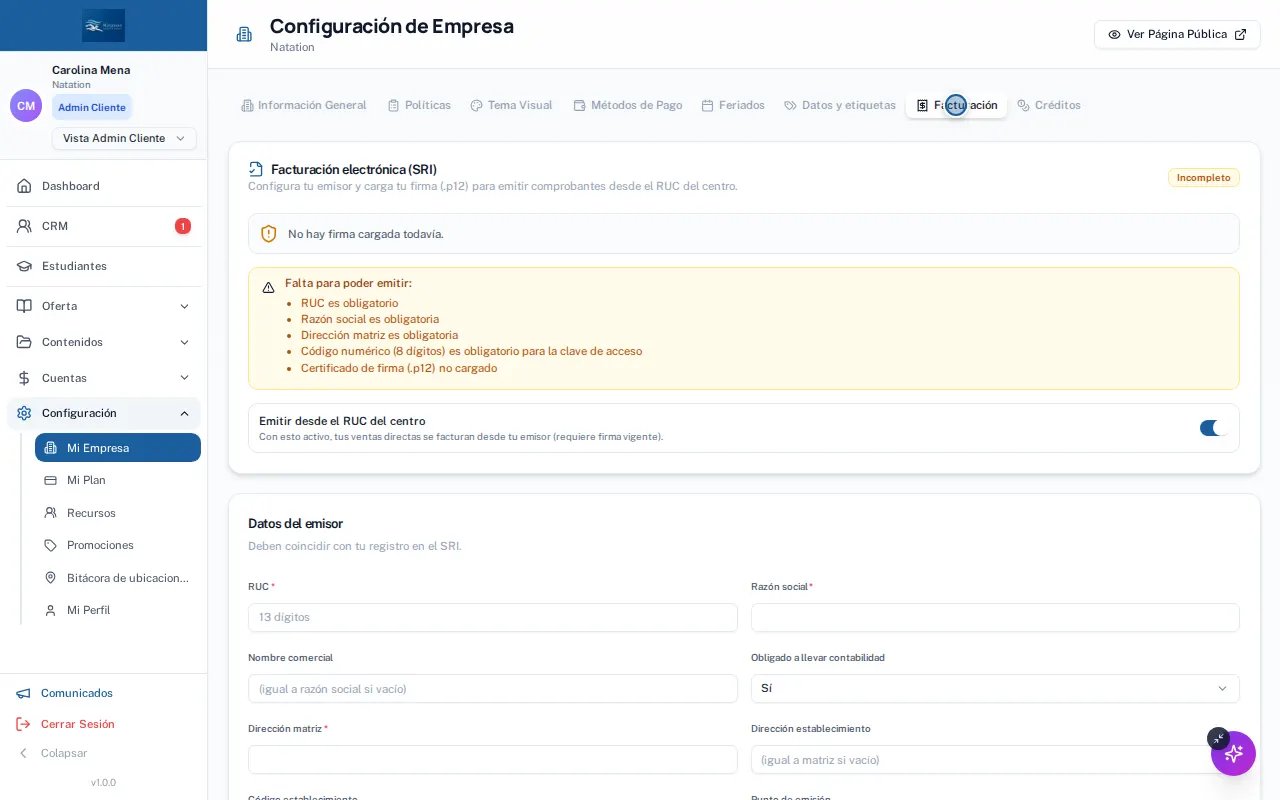The image size is (1280, 800).
Task: Click the Mi Plan card icon
Action: (50, 480)
